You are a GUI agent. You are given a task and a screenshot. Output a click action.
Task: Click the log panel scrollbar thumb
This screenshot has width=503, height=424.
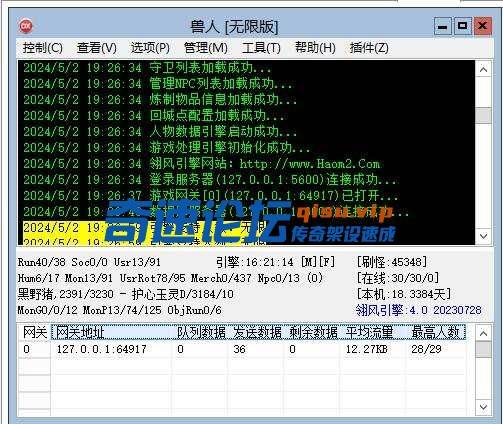[x=483, y=115]
